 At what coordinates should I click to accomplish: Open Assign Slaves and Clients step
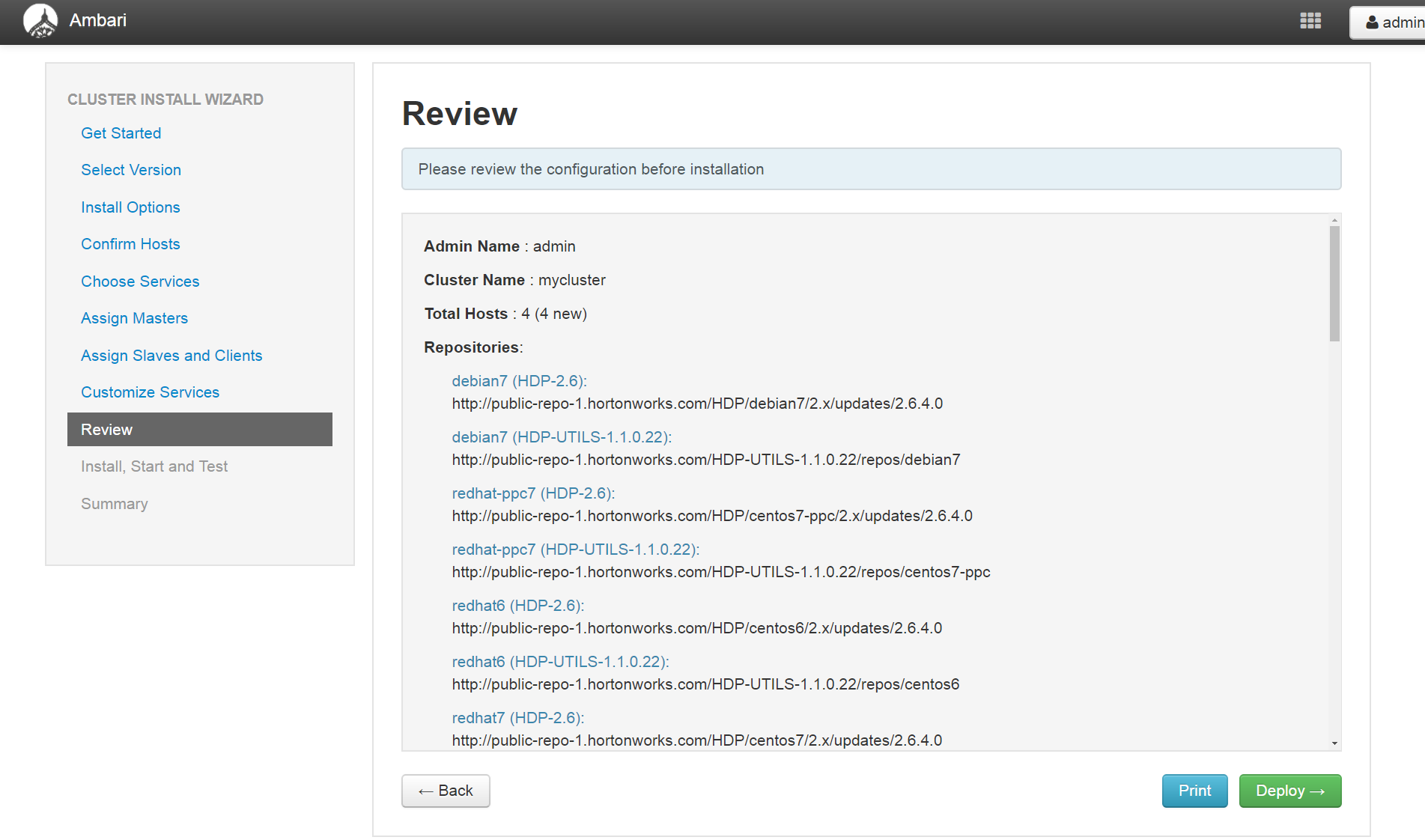pos(171,356)
